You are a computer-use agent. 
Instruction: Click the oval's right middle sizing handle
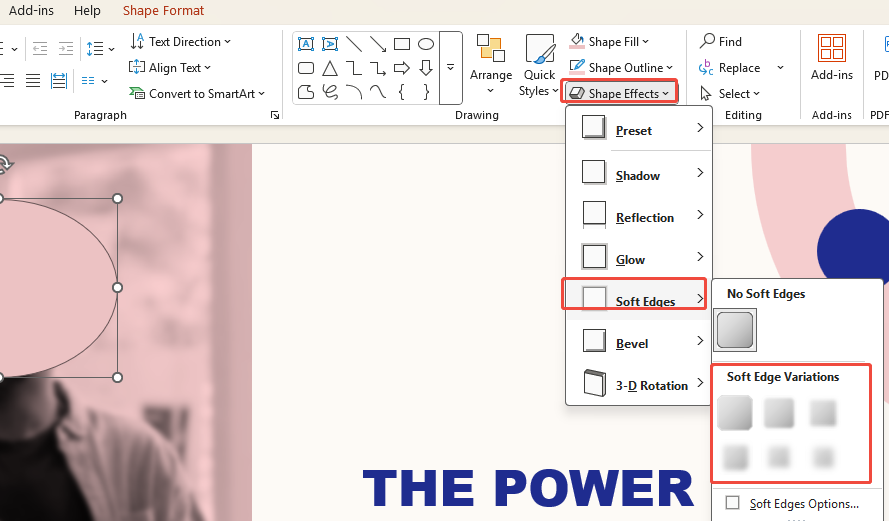coord(117,287)
